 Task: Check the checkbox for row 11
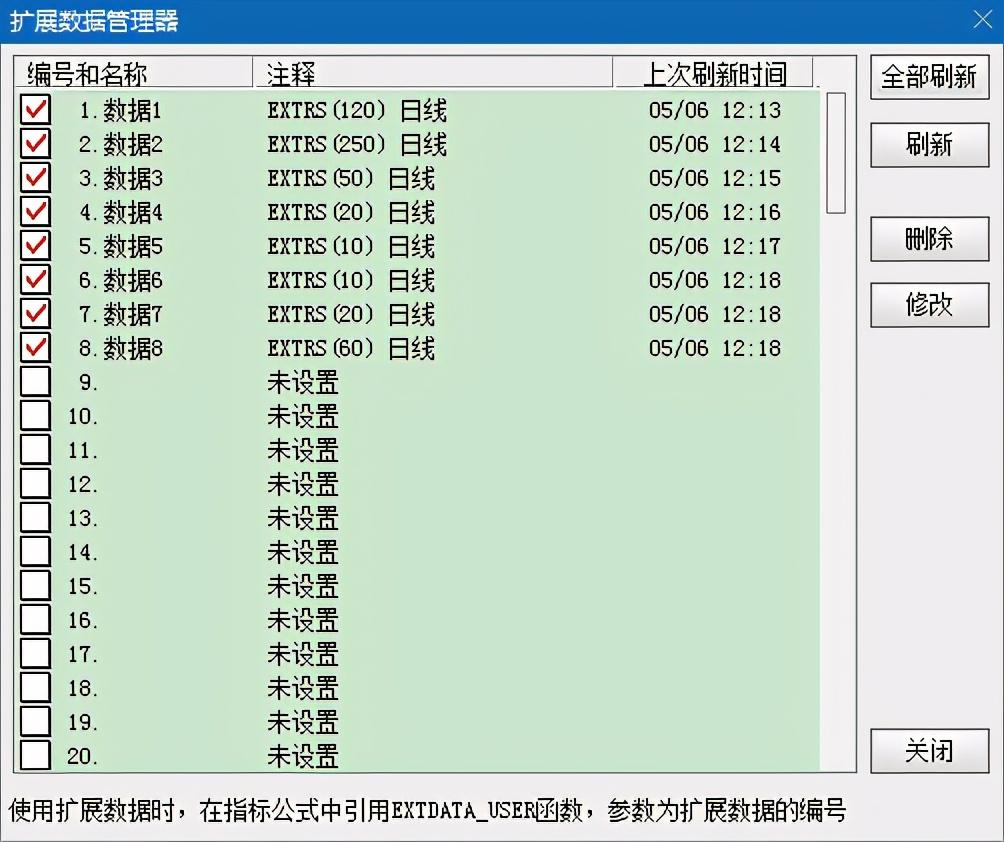(x=35, y=449)
